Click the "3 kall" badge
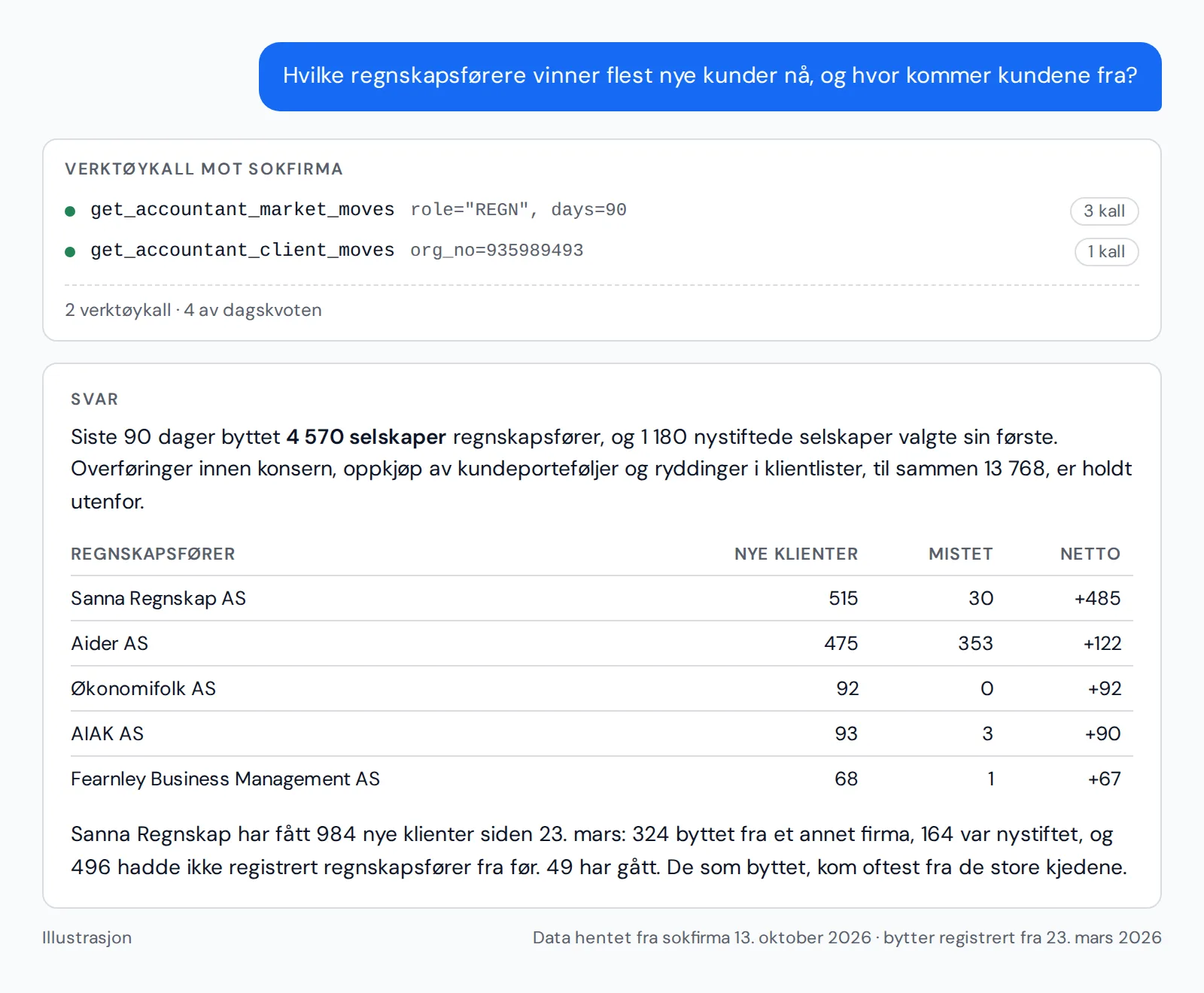 pyautogui.click(x=1104, y=211)
